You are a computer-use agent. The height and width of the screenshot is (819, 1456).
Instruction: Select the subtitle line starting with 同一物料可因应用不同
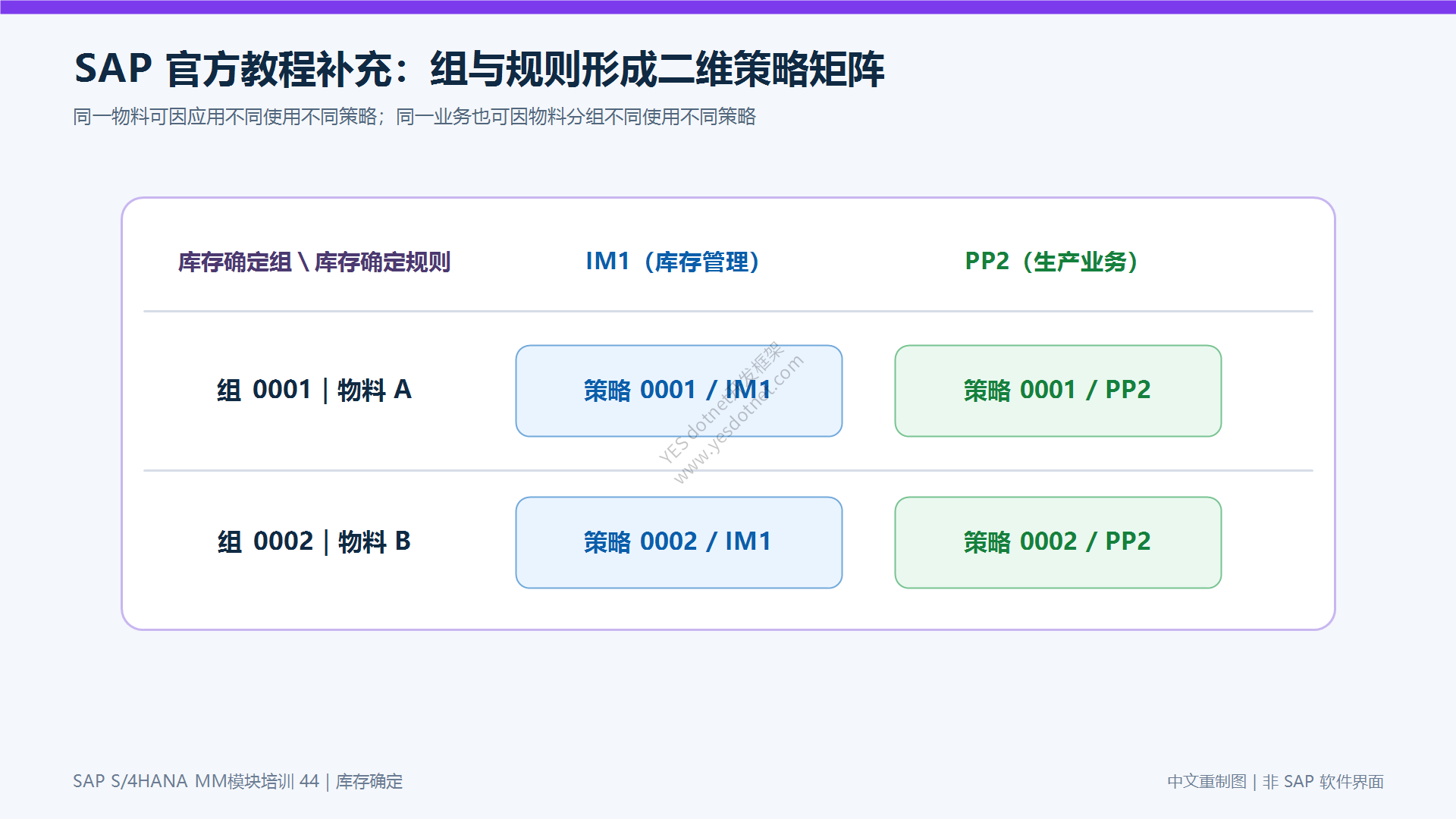(x=415, y=117)
